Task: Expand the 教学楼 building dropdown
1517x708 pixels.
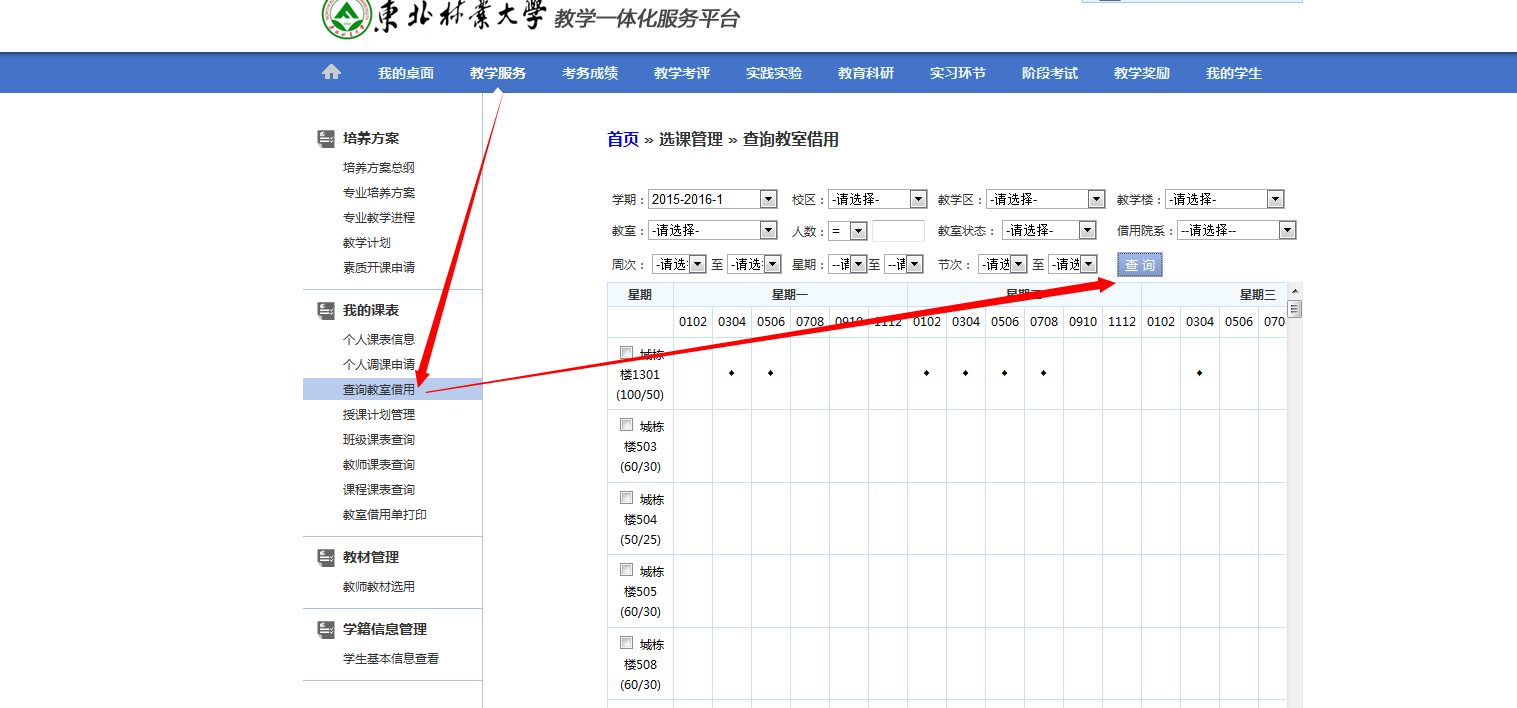Action: (1224, 199)
